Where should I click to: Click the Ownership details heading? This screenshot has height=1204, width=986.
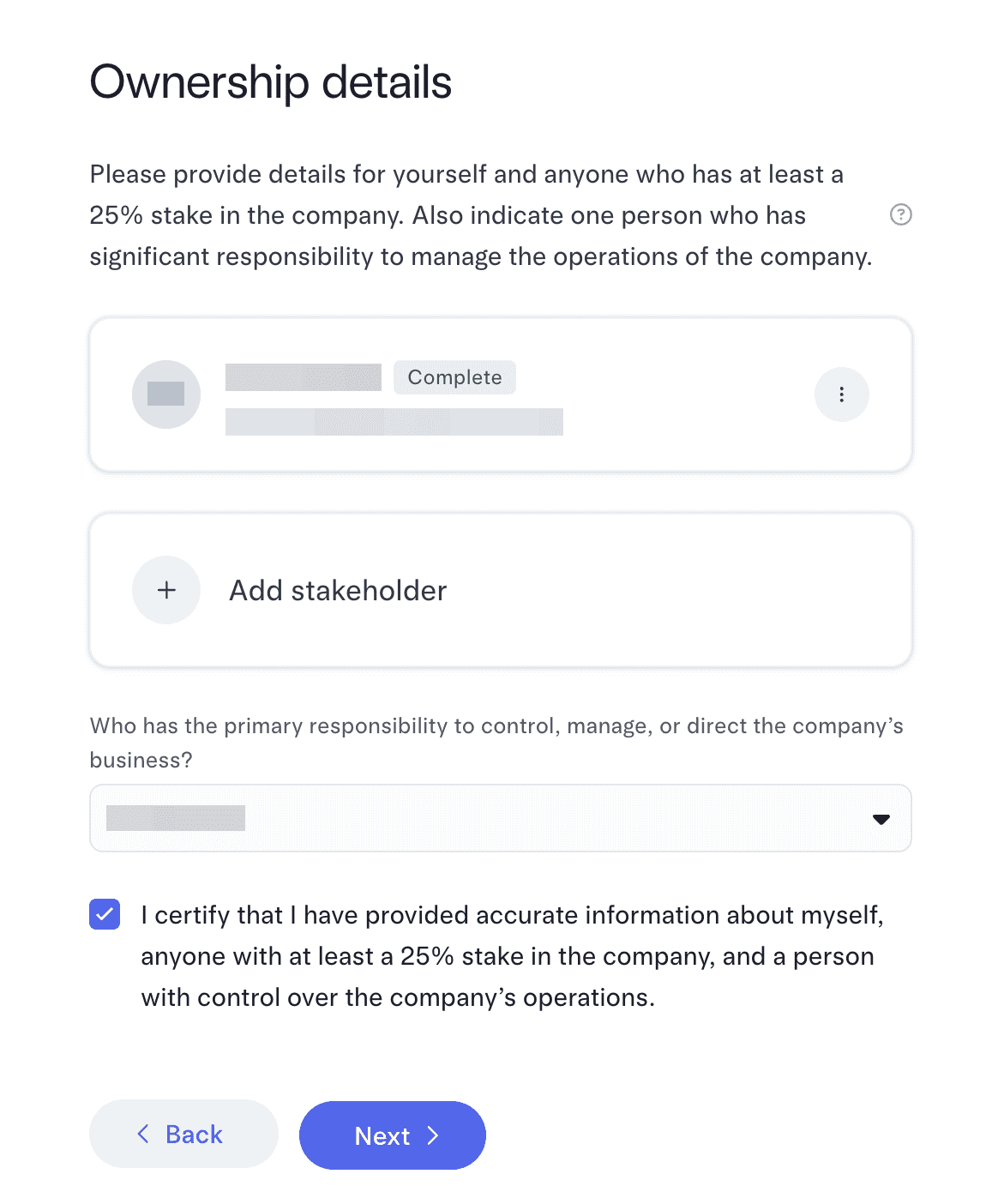[x=271, y=82]
